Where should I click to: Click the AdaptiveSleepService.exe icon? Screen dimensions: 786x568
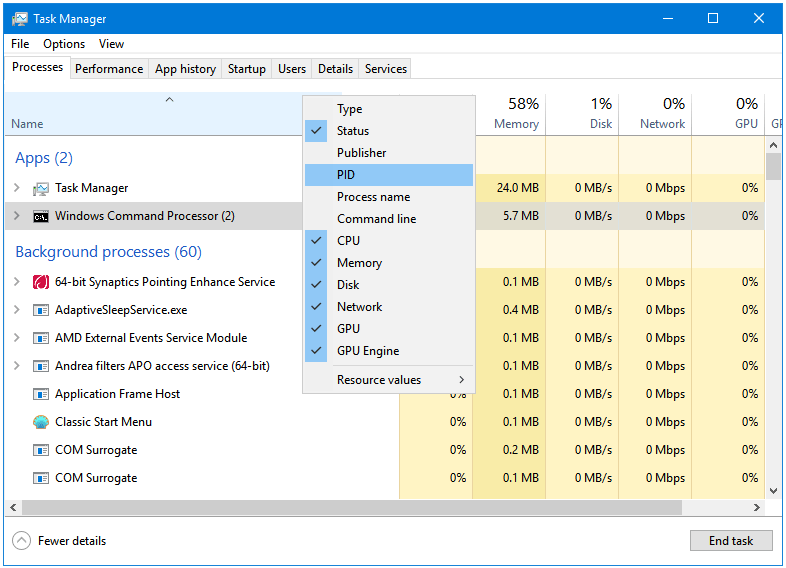[x=41, y=310]
